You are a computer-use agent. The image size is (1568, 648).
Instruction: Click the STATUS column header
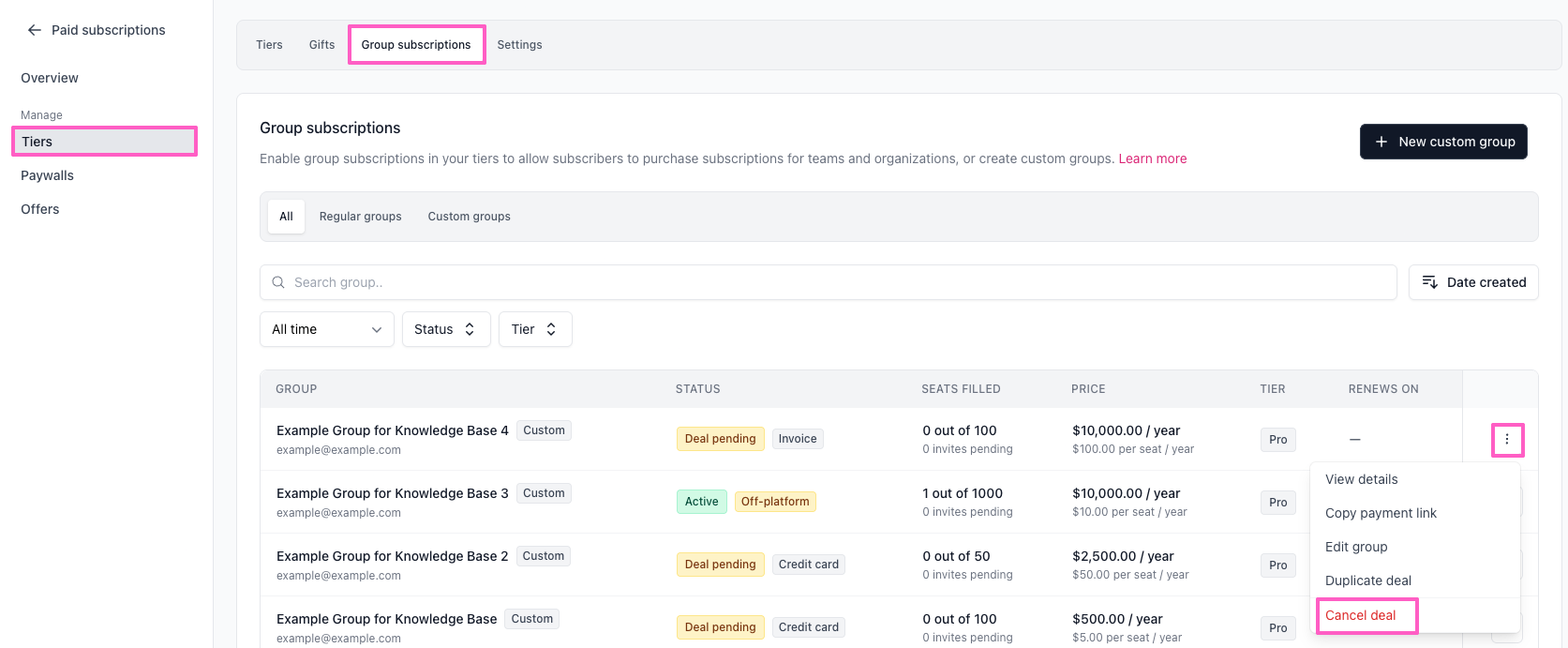[698, 389]
